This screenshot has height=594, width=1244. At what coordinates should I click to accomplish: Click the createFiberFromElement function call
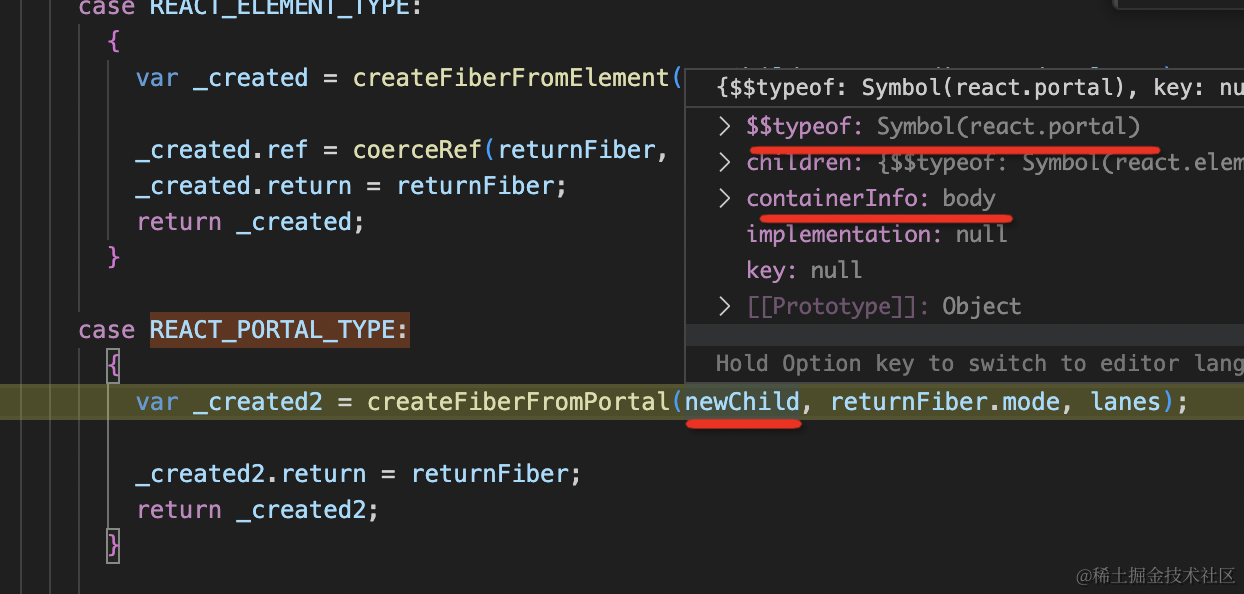pos(513,77)
